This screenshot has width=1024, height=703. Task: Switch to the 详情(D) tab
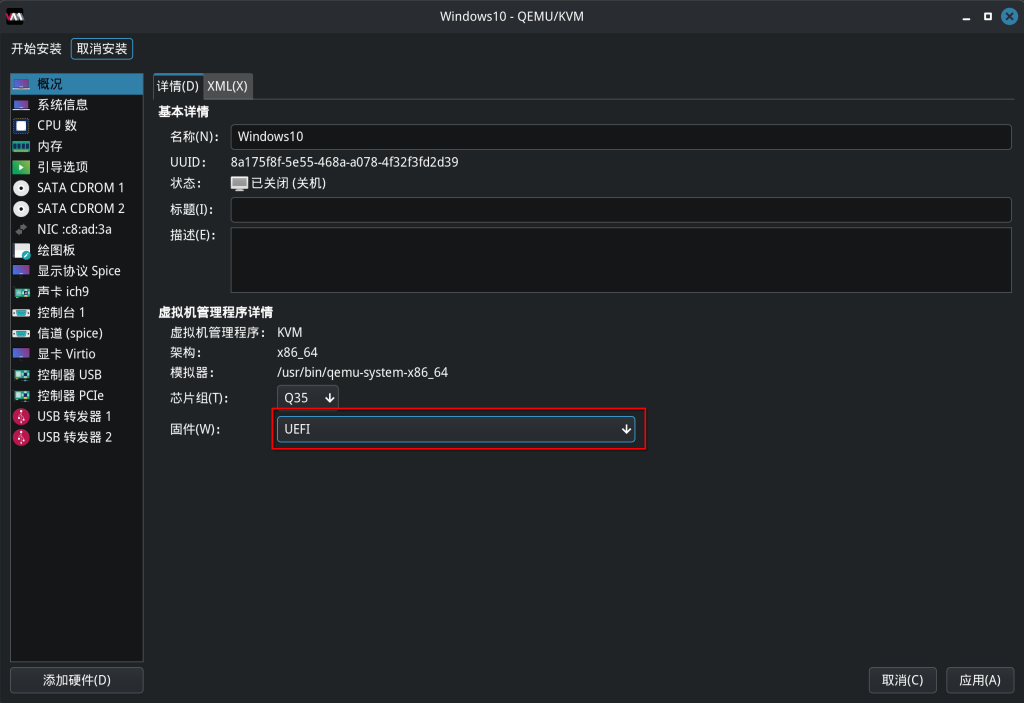coord(178,87)
